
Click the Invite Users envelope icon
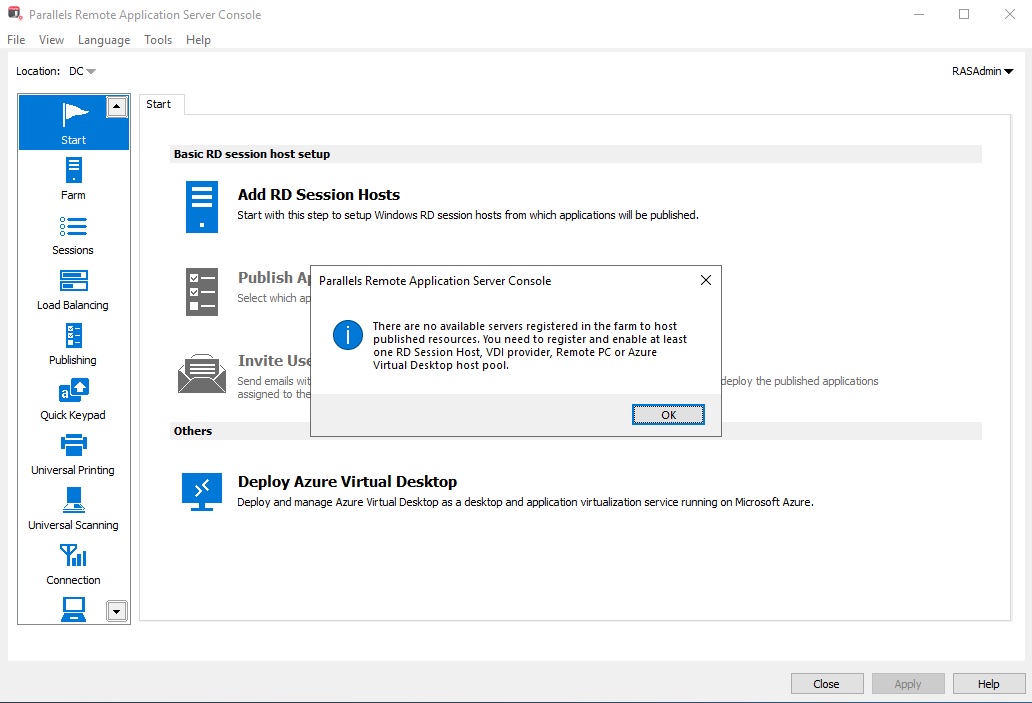coord(201,373)
